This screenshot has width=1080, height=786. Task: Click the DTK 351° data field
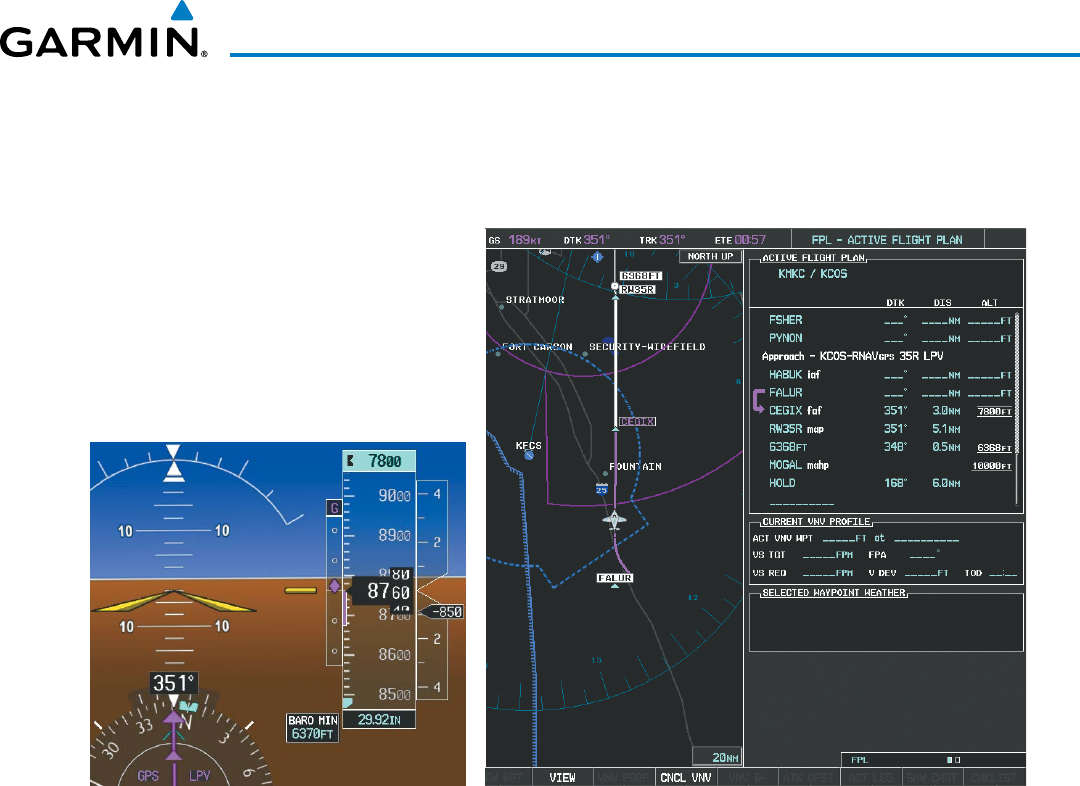[587, 240]
